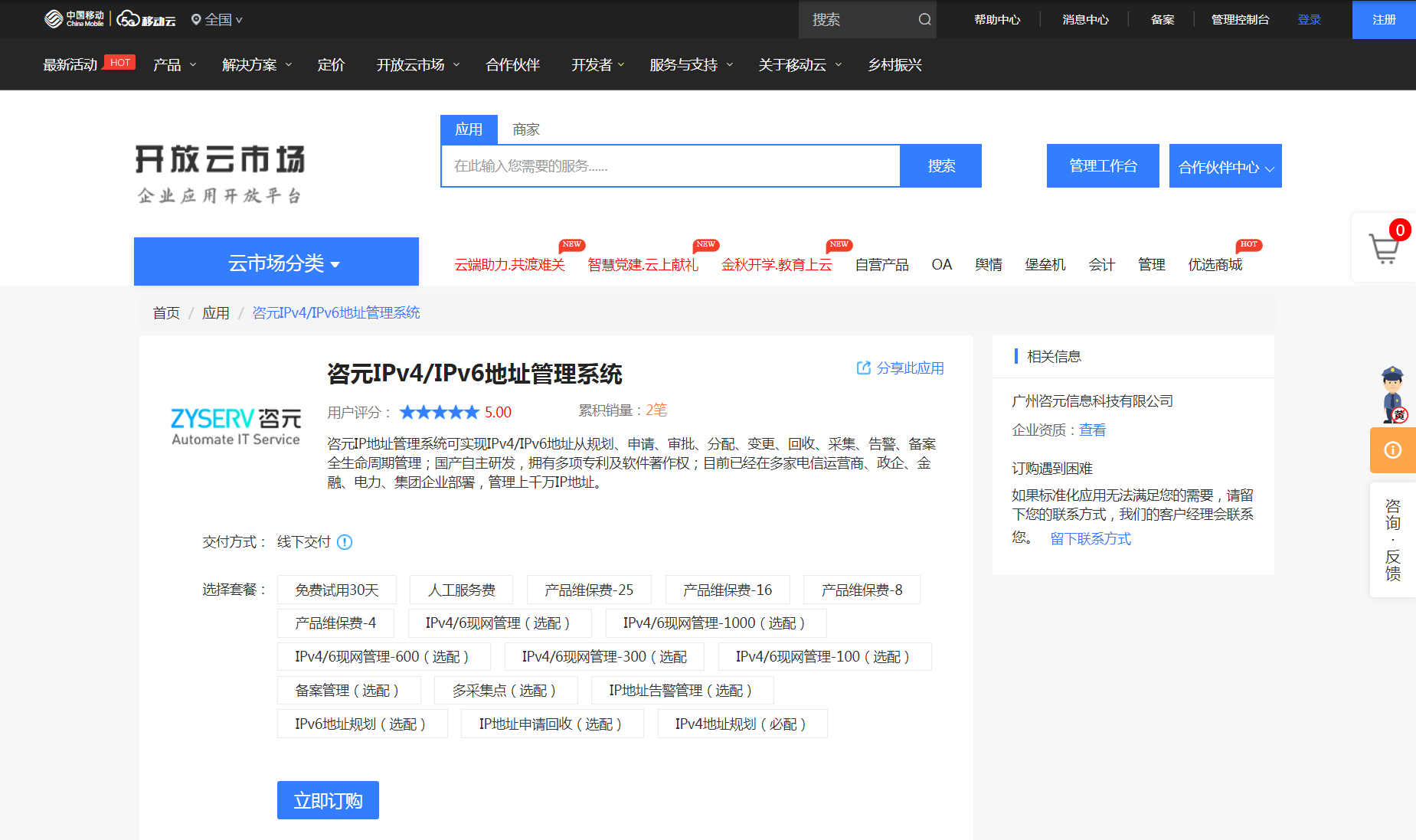Select the 产品维保费-25 package
This screenshot has height=840, width=1416.
click(x=589, y=590)
